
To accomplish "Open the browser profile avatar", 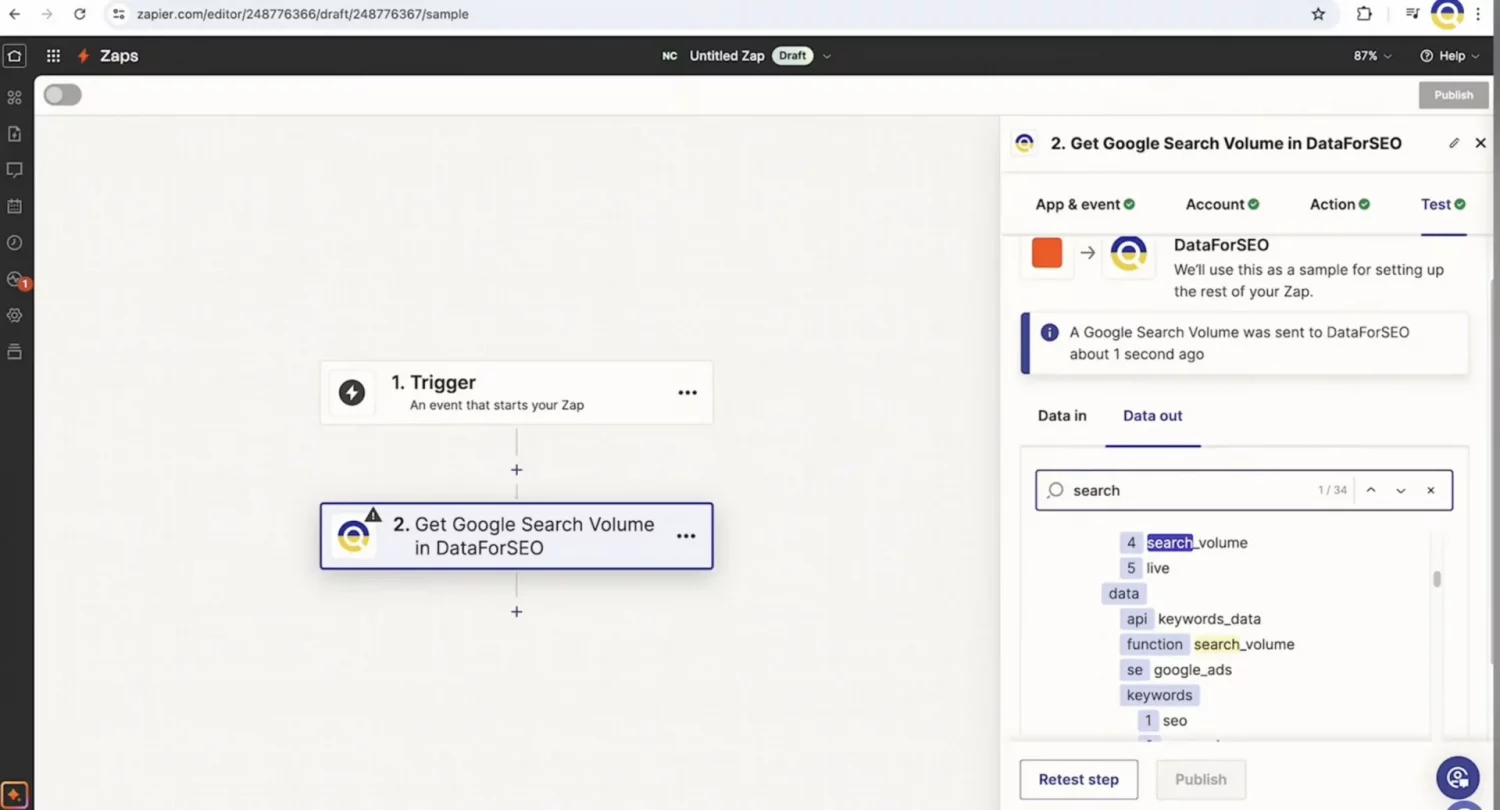I will click(x=1447, y=14).
